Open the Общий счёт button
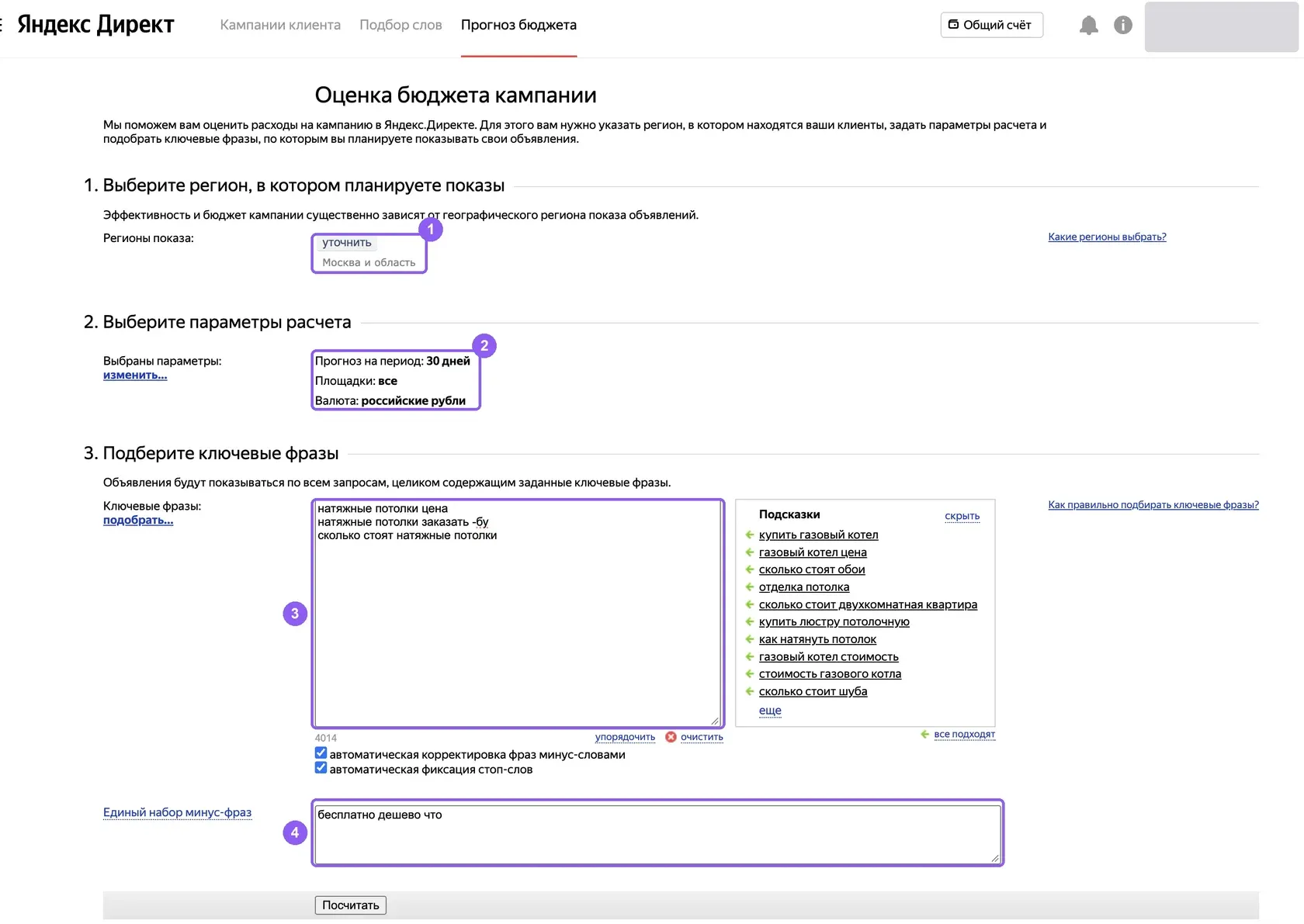 (991, 25)
